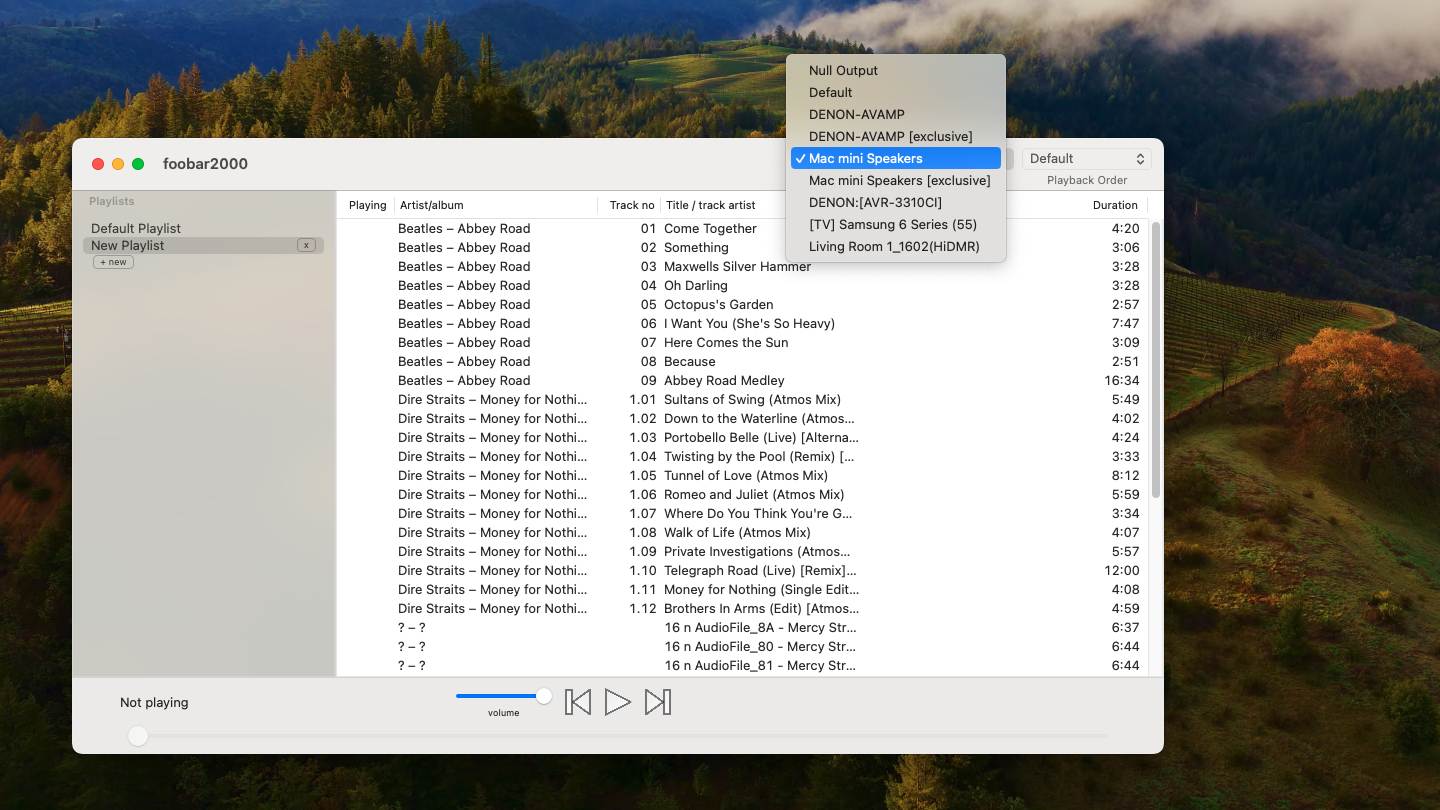Skip to the previous track

(578, 702)
